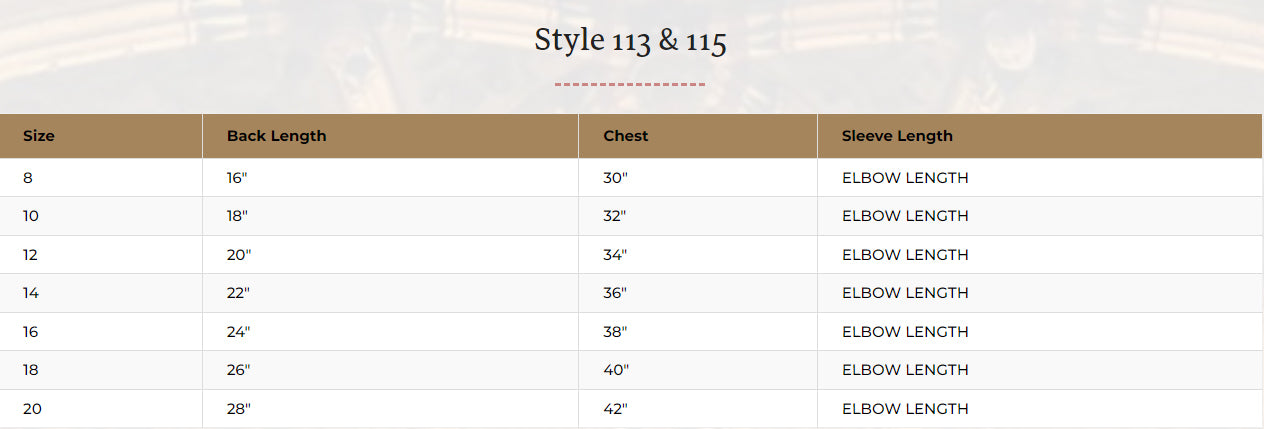The width and height of the screenshot is (1264, 429).
Task: Click ELBOW LENGTH in the size 12 row
Action: [x=905, y=255]
